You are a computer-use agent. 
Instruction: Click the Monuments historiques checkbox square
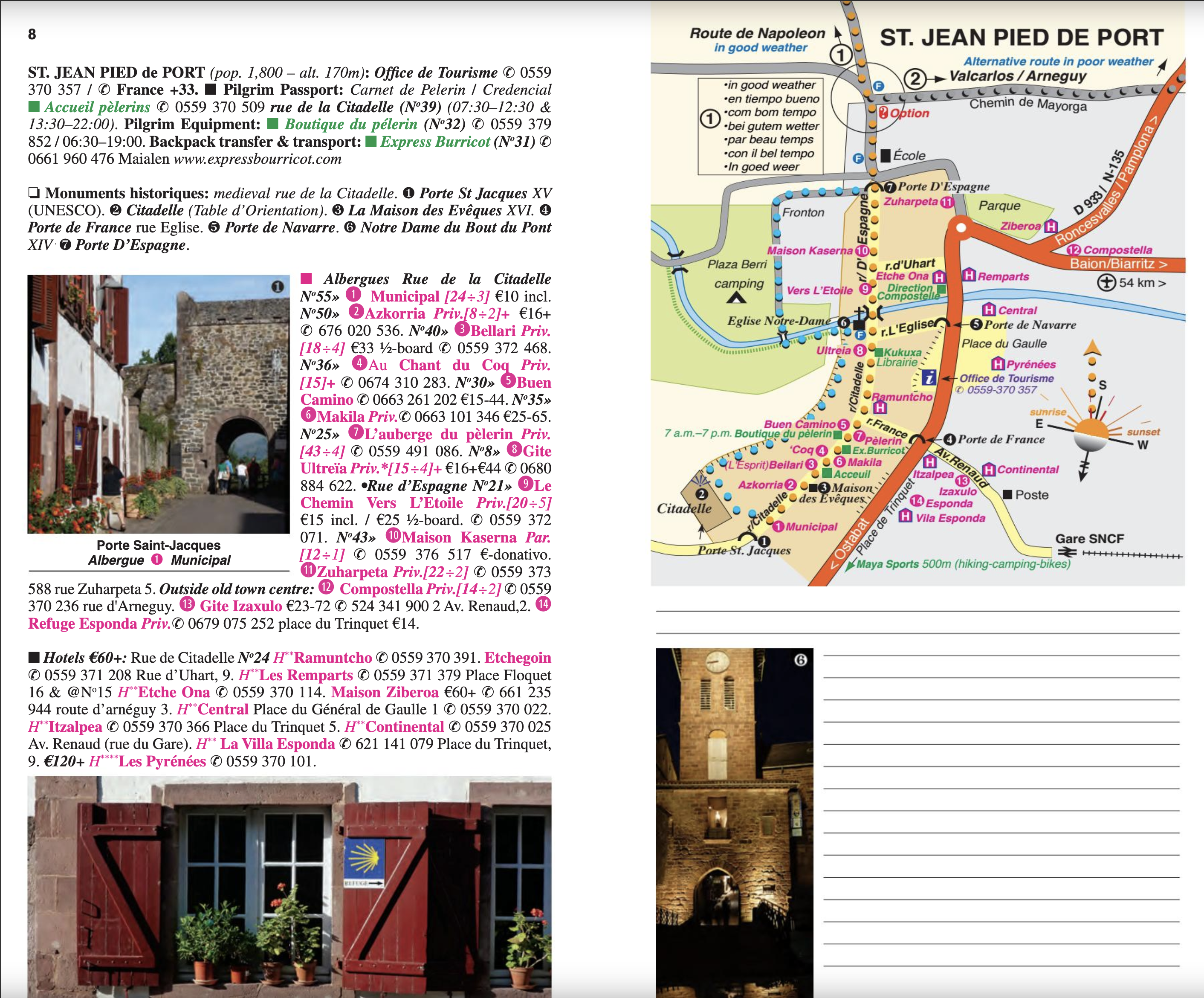(x=34, y=193)
